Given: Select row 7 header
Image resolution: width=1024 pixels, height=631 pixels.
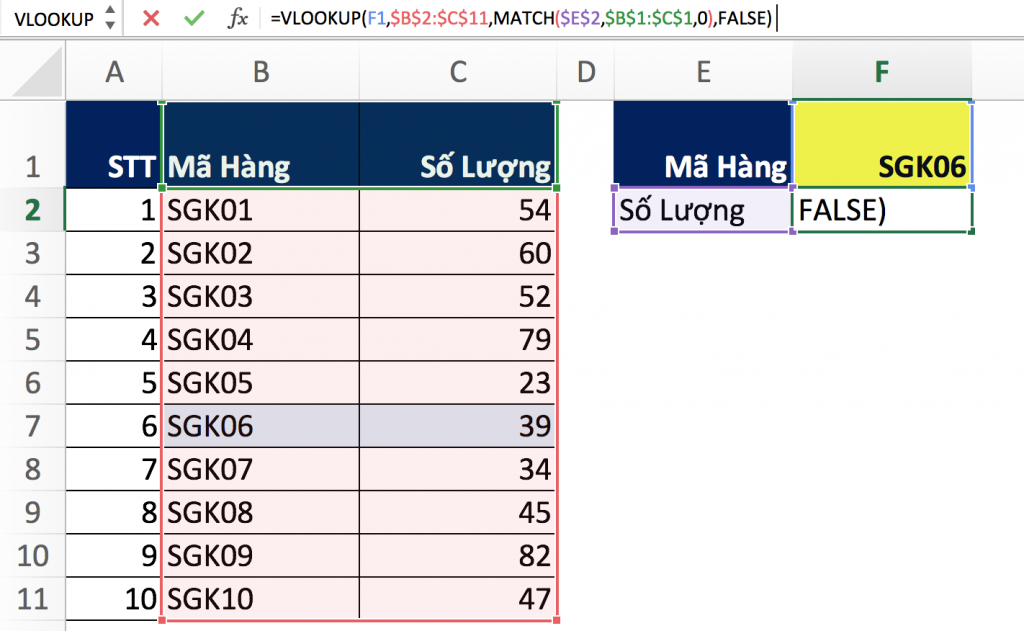Looking at the screenshot, I should tap(31, 426).
